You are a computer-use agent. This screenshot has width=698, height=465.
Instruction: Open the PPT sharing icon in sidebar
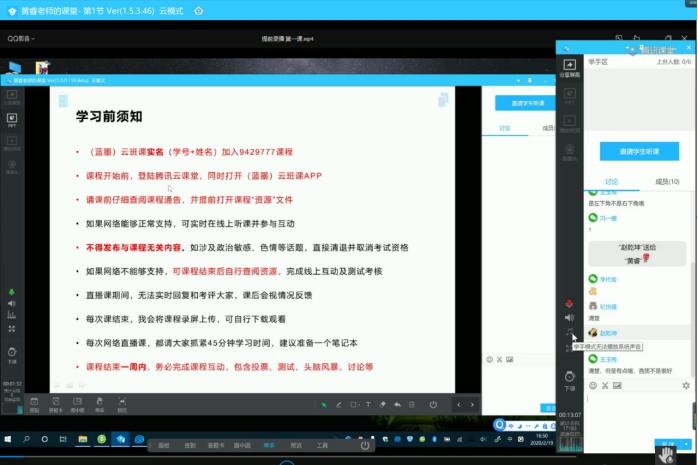(x=570, y=95)
